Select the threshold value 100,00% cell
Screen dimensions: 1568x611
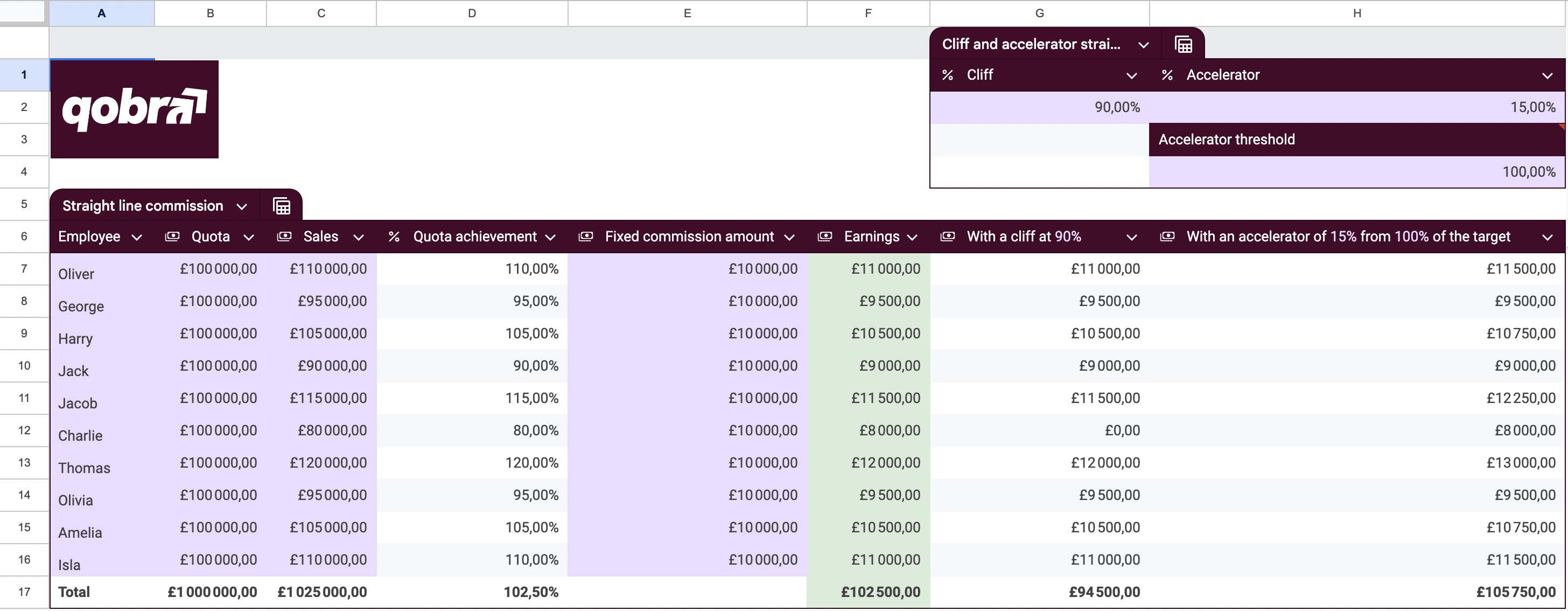tap(1357, 172)
